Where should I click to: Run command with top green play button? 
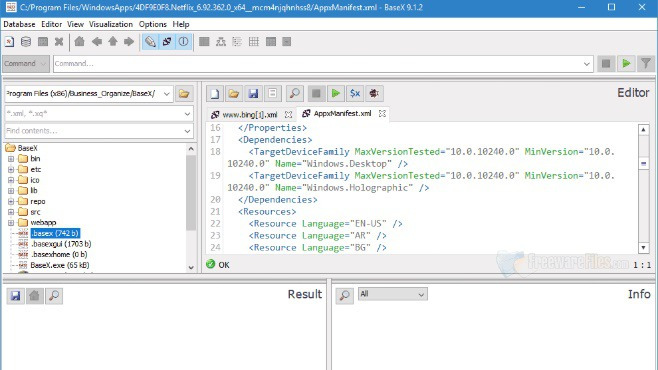[626, 64]
